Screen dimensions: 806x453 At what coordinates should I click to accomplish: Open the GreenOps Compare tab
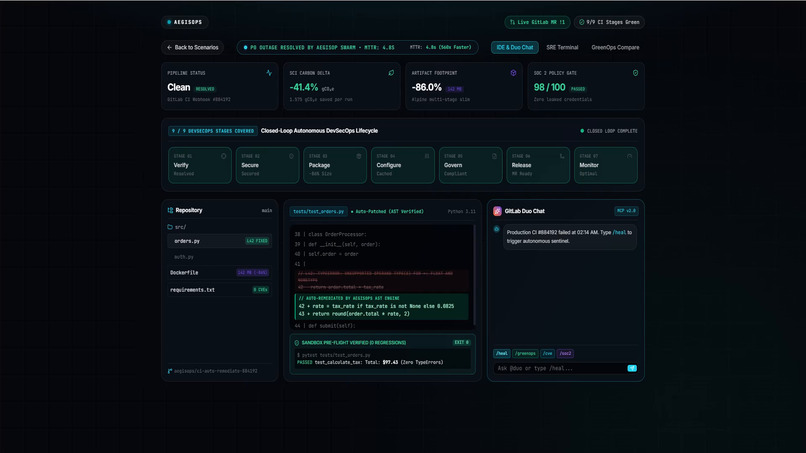click(615, 47)
